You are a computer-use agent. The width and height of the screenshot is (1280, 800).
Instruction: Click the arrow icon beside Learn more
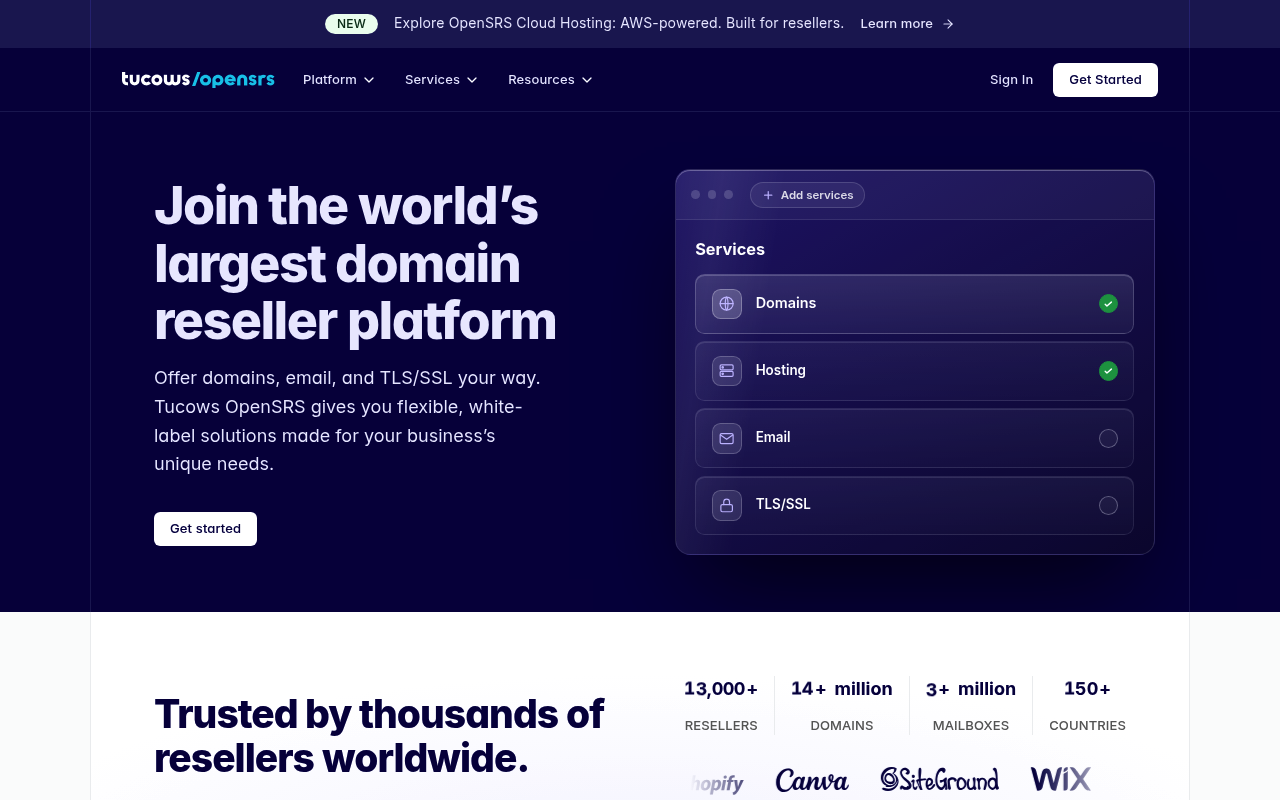click(x=948, y=24)
